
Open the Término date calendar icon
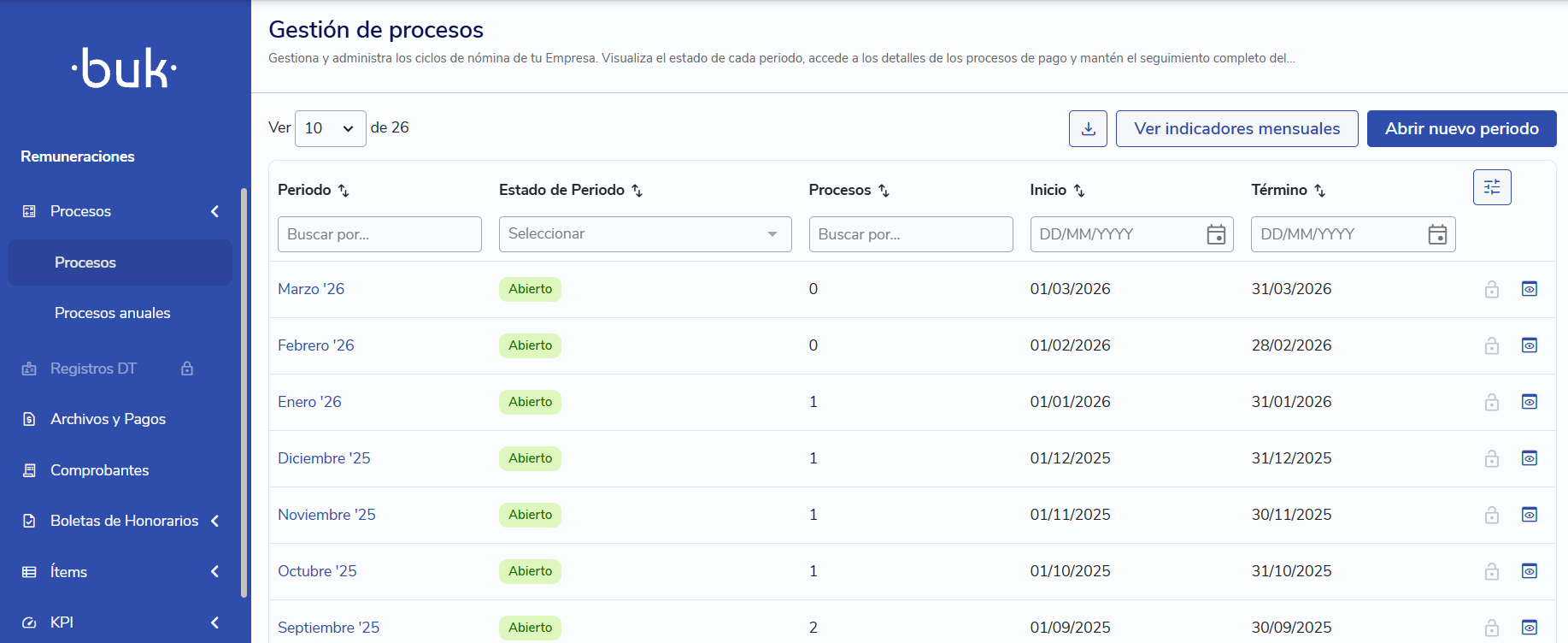coord(1437,234)
